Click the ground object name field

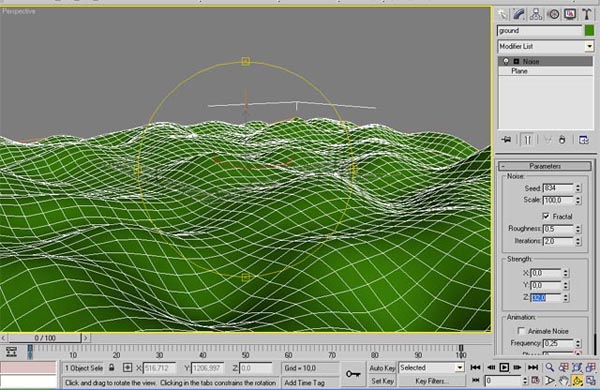539,31
